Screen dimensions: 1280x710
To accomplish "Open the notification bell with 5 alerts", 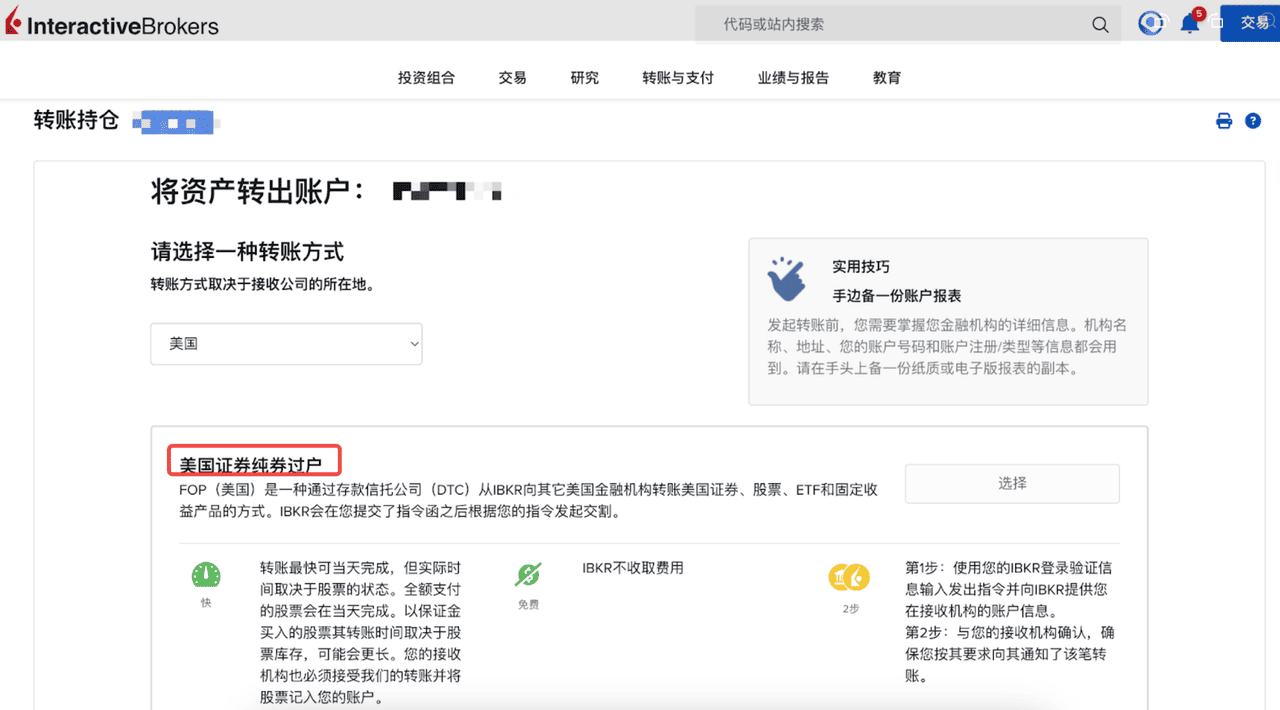I will (1190, 23).
